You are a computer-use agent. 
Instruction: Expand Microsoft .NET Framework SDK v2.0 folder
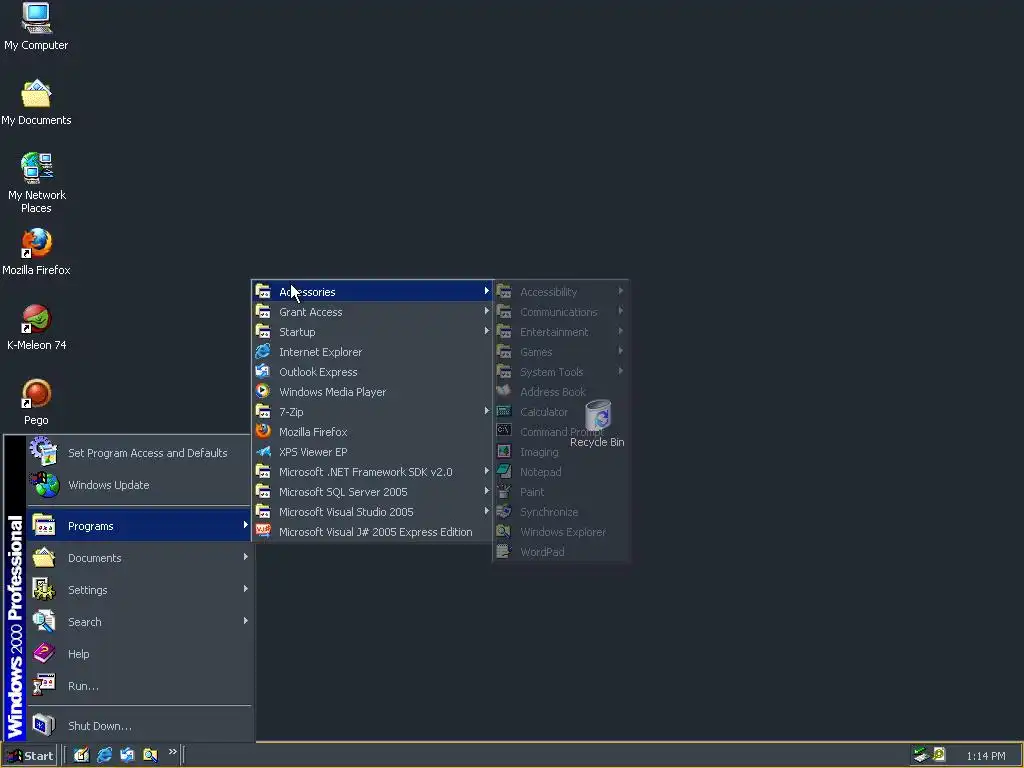372,472
